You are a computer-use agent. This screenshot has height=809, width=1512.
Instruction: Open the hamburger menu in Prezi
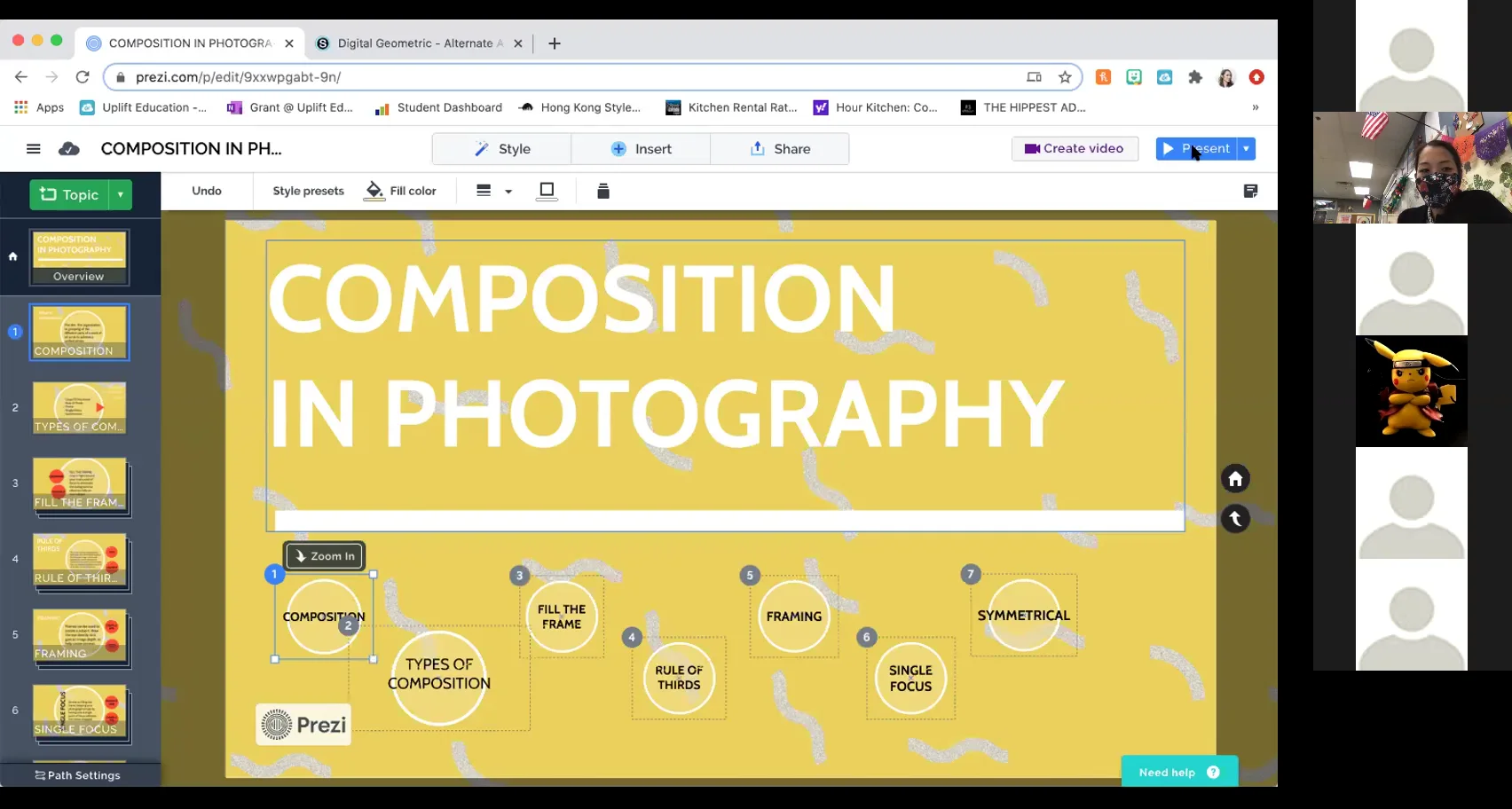(34, 149)
